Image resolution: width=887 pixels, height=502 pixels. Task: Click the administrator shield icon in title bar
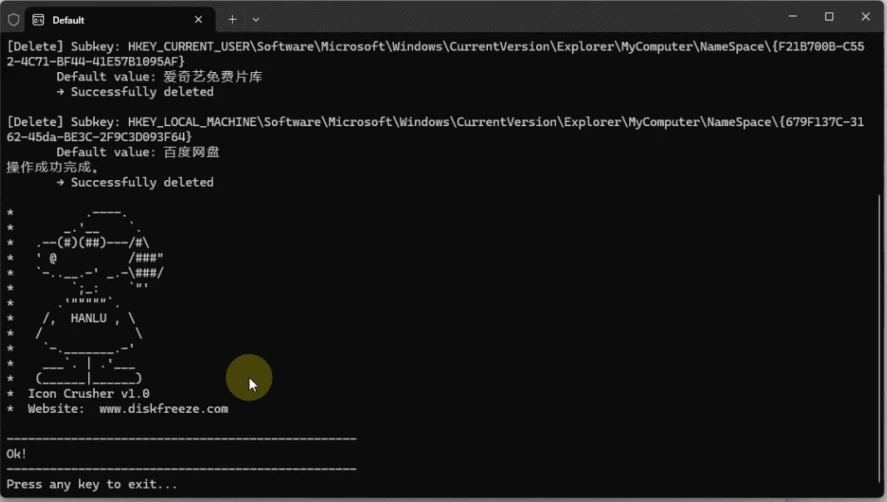(13, 19)
